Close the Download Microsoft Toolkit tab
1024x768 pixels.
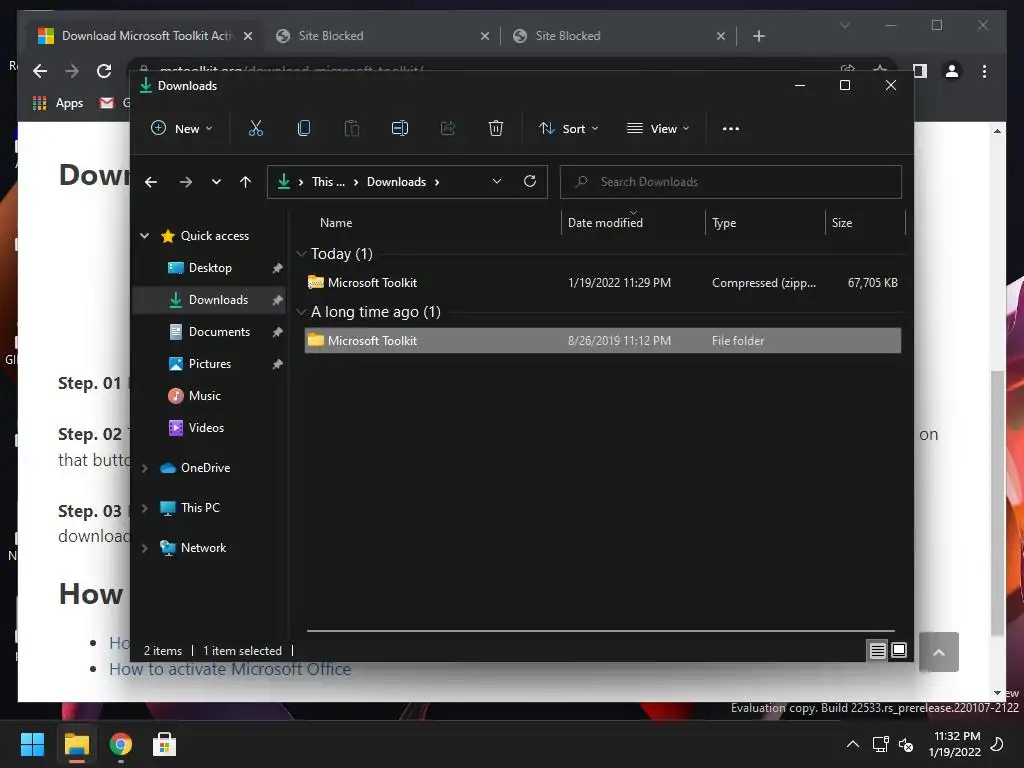click(x=248, y=36)
